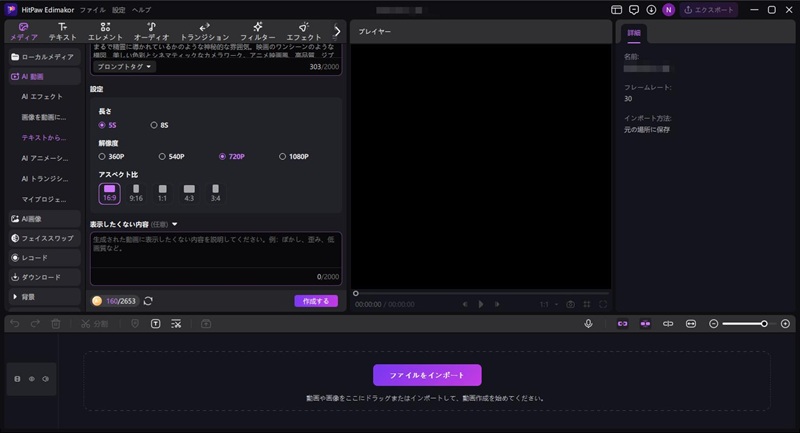Collapse the AI 動画 sidebar section
The width and height of the screenshot is (800, 433).
tap(44, 77)
